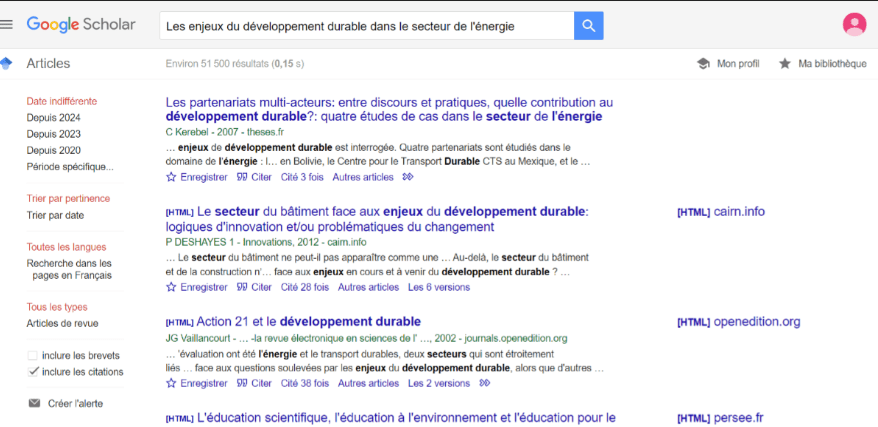Click inside the search query field
This screenshot has width=878, height=427.
[x=365, y=26]
